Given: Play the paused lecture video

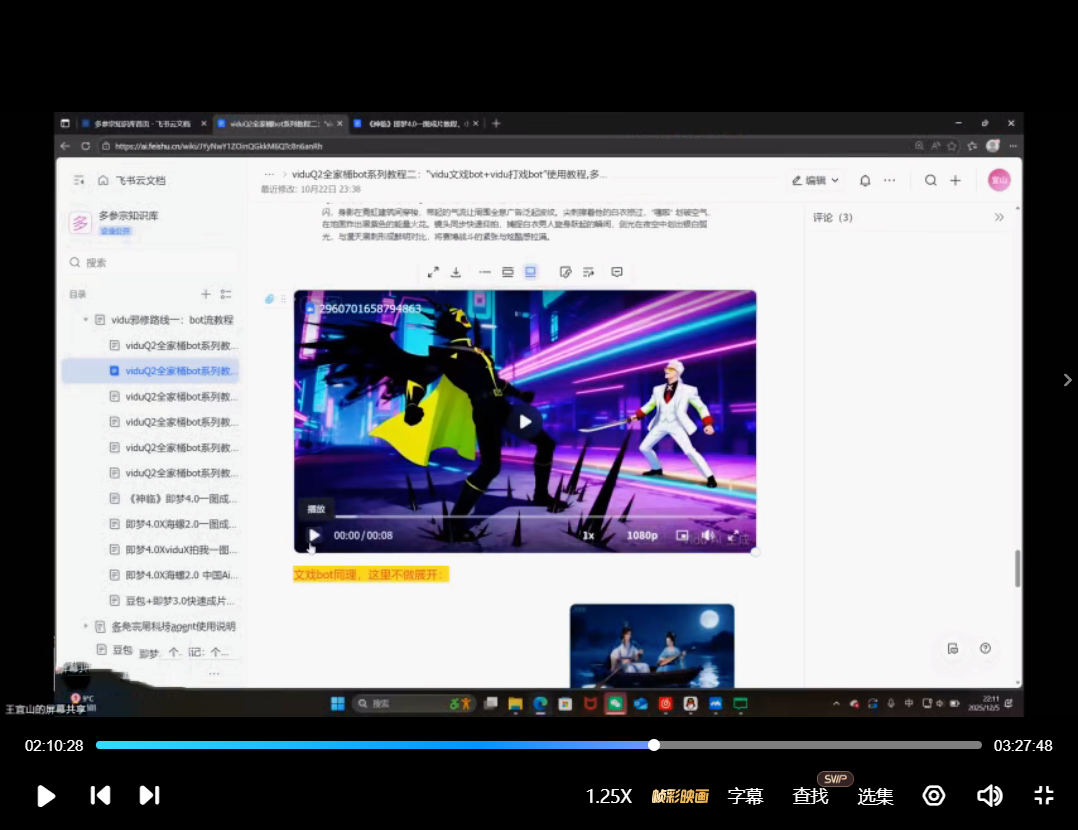Looking at the screenshot, I should pos(46,796).
